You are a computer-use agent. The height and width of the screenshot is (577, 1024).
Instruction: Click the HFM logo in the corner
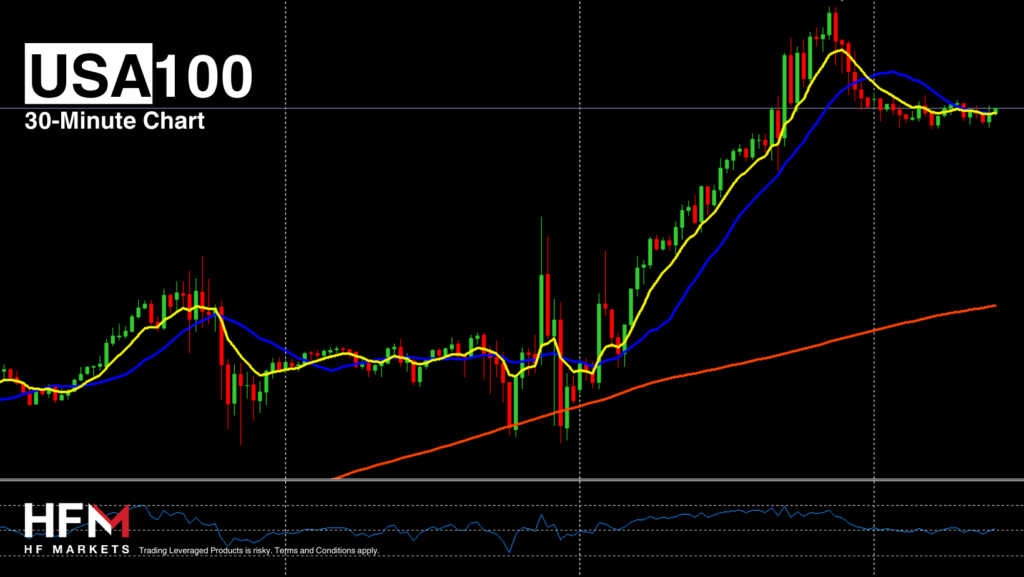point(76,522)
